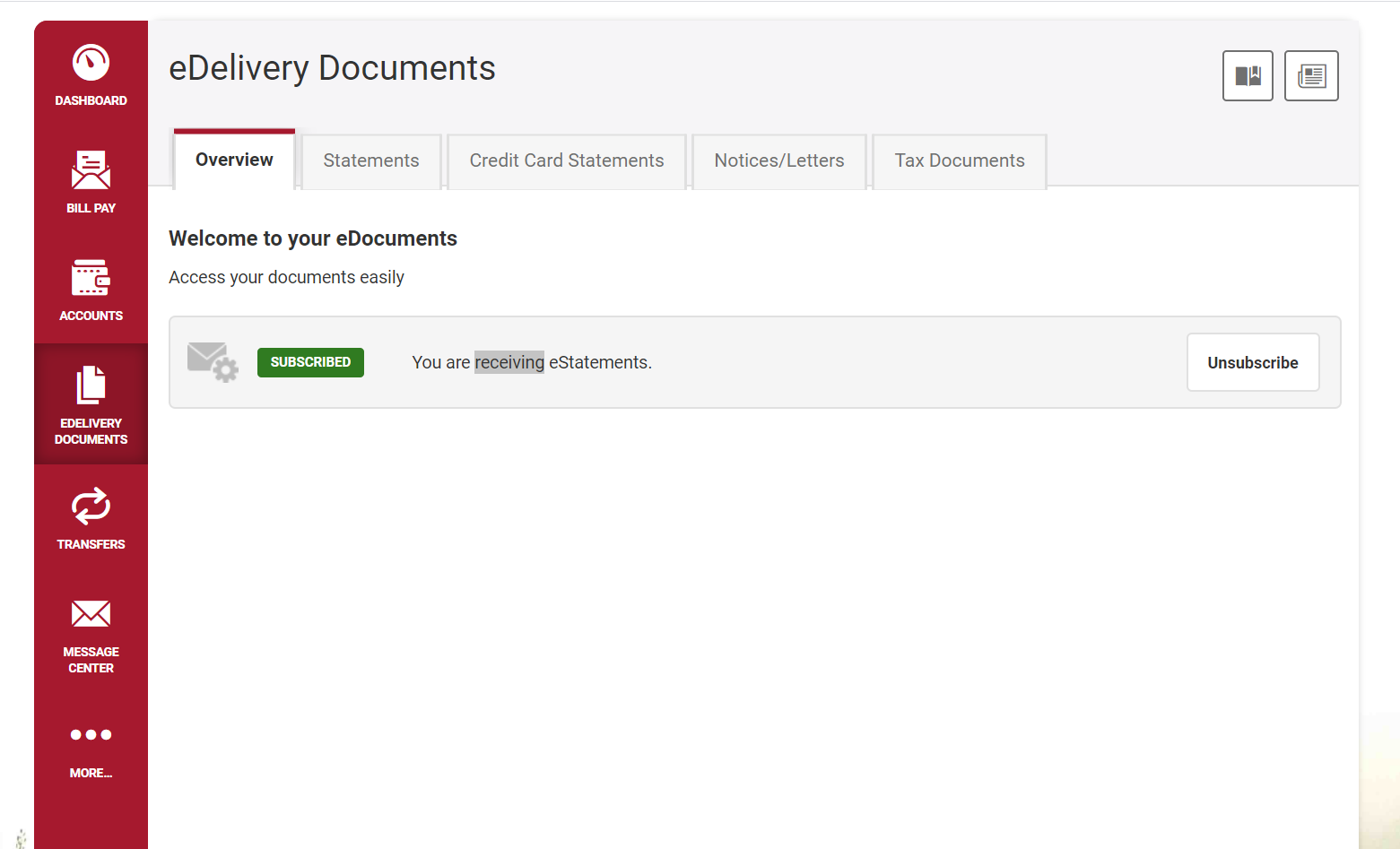This screenshot has height=849, width=1400.
Task: Open the Credit Card Statements tab
Action: (x=567, y=161)
